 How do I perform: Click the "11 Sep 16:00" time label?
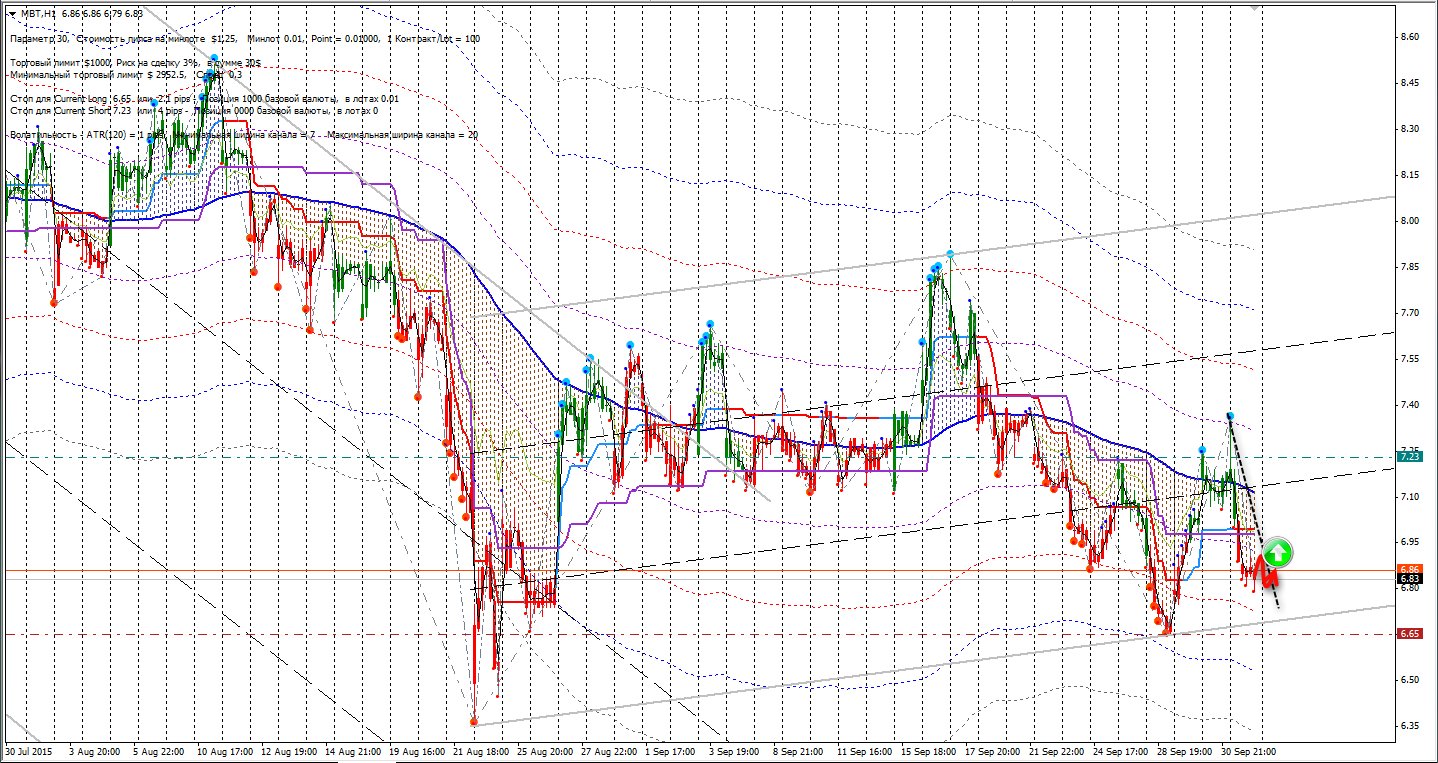click(x=865, y=750)
